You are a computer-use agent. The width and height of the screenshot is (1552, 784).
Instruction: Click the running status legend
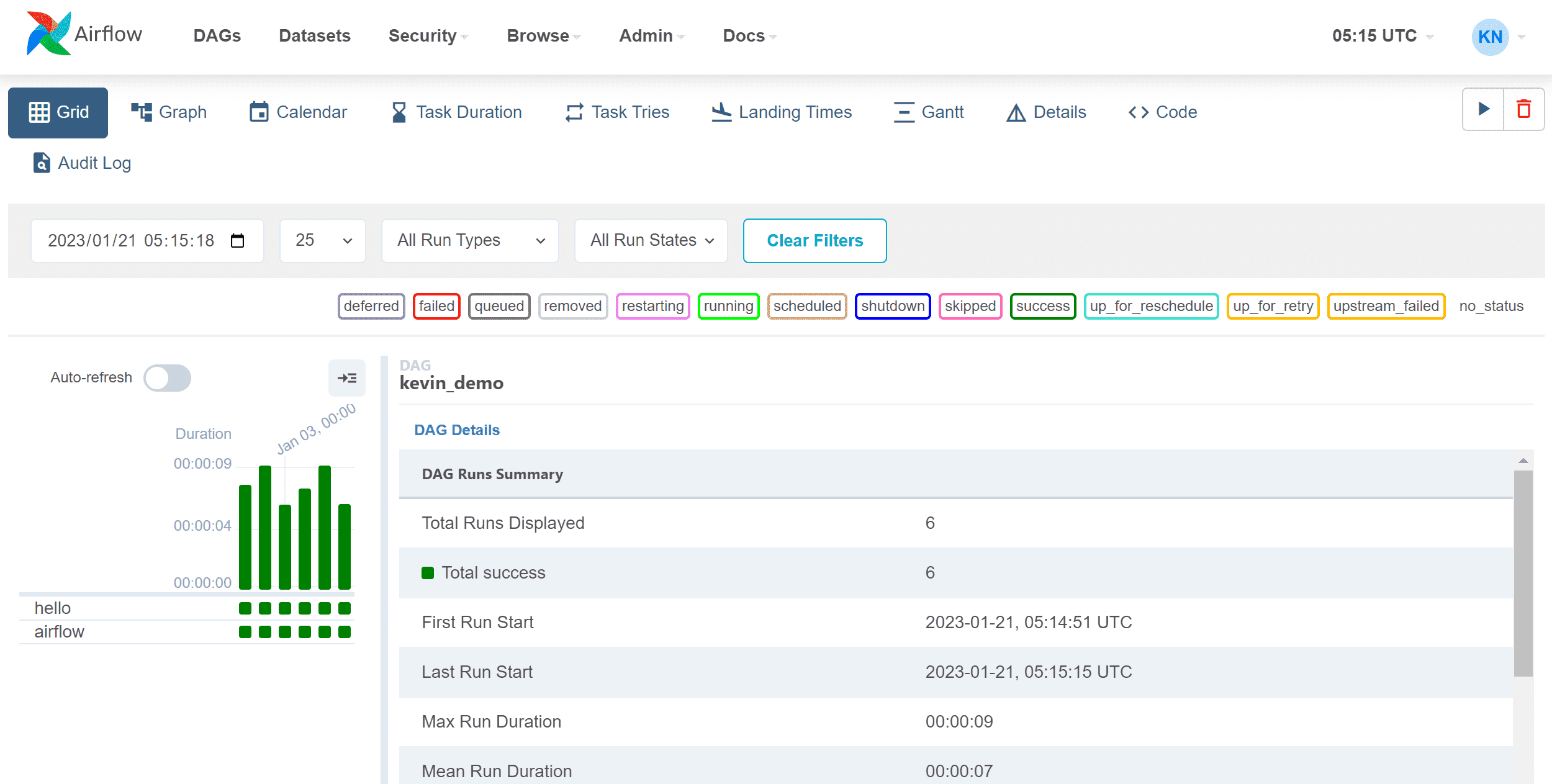pyautogui.click(x=729, y=306)
